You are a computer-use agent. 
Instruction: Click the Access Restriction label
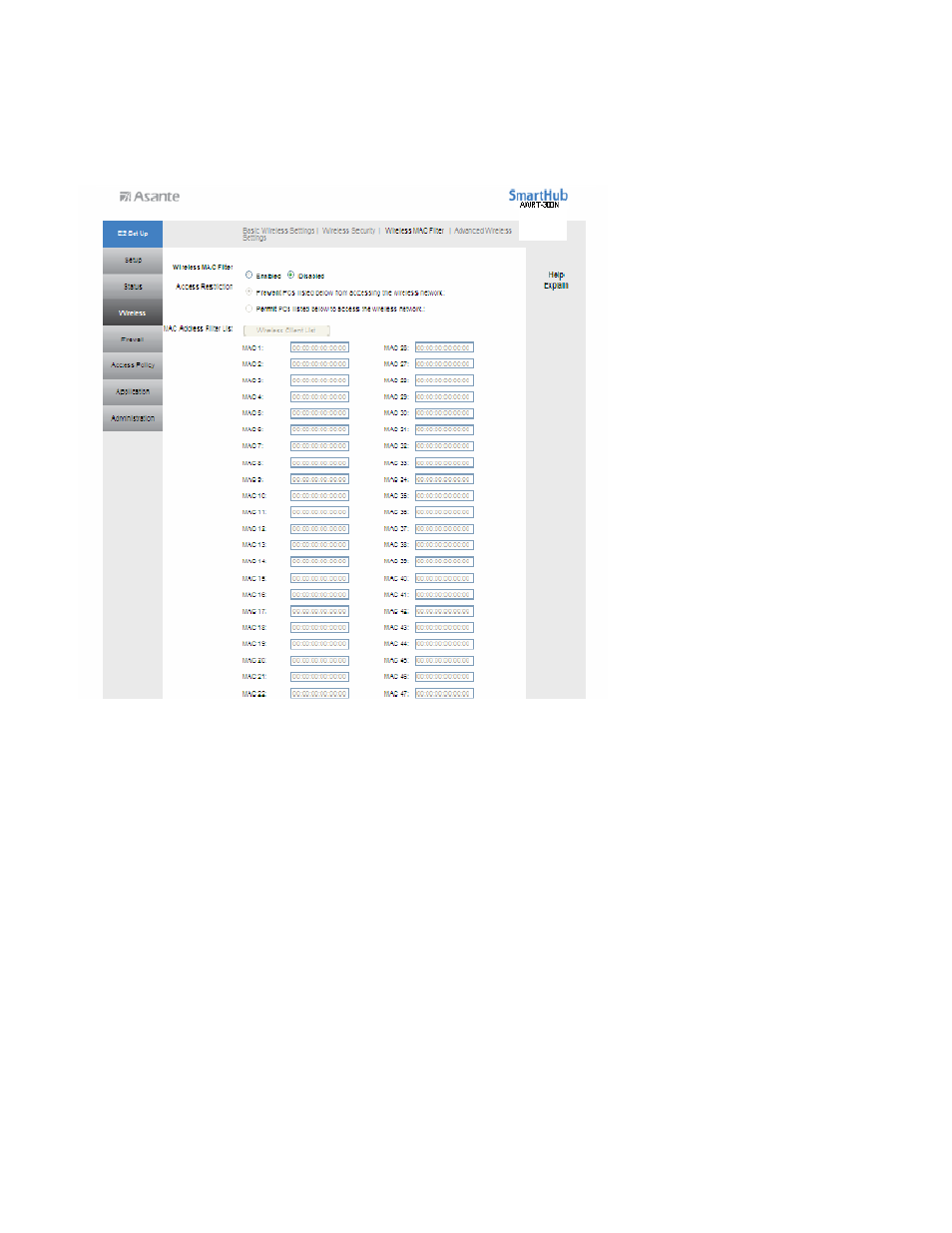205,287
